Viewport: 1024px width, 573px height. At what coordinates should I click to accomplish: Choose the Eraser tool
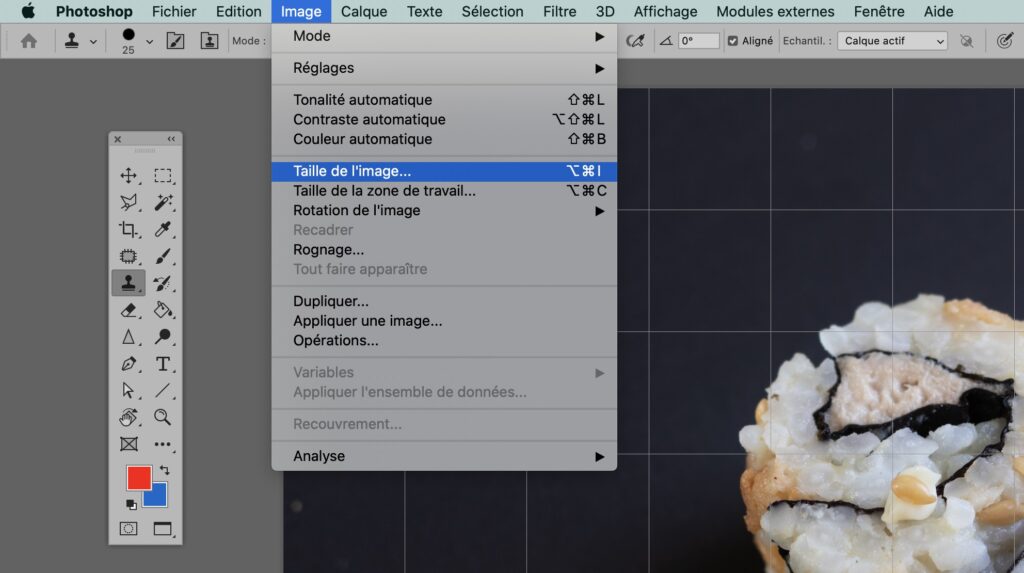128,310
